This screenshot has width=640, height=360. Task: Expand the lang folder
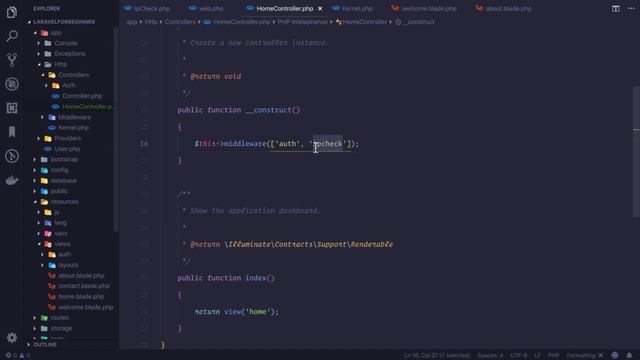[60, 223]
